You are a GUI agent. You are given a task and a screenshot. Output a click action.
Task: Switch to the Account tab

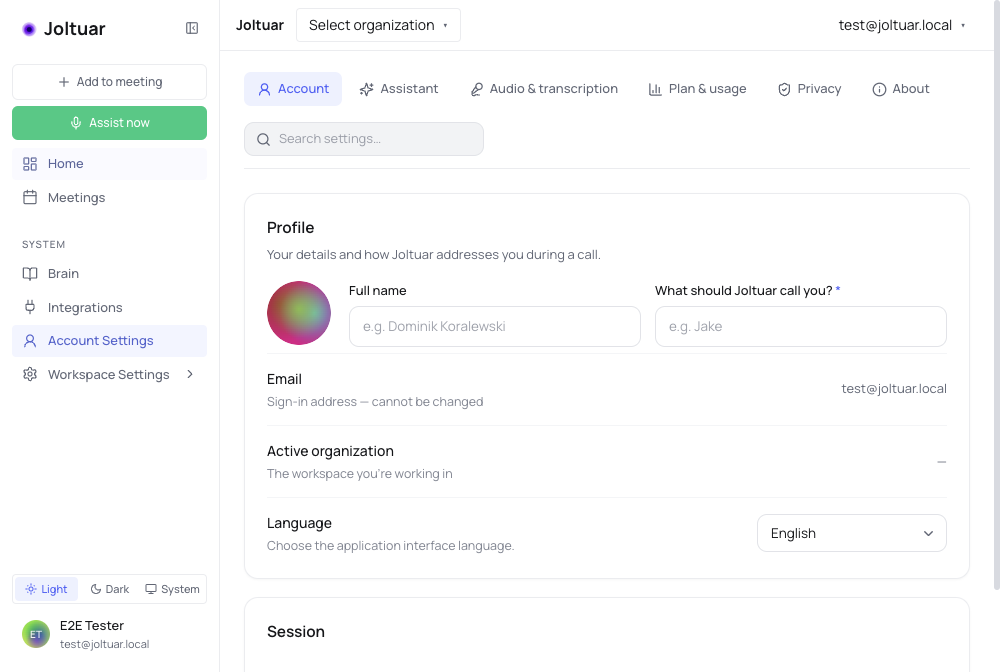(293, 89)
